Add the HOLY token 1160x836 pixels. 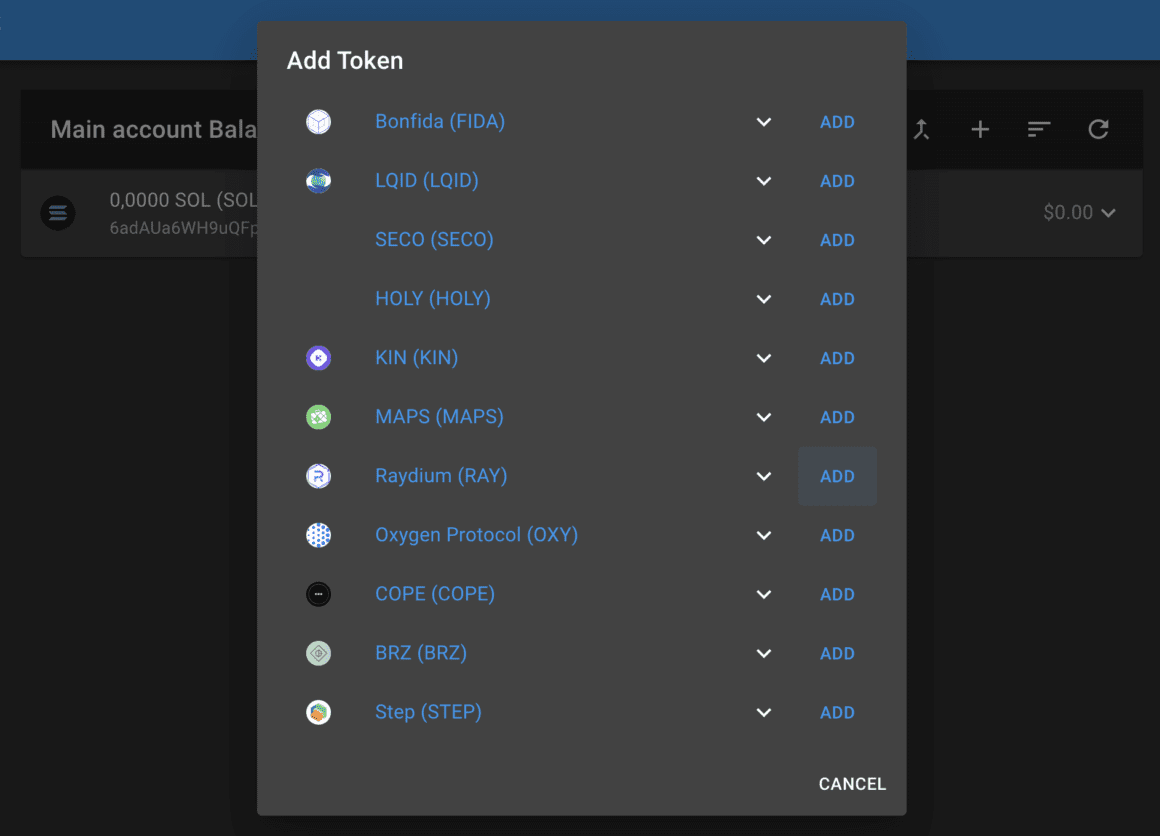(837, 299)
